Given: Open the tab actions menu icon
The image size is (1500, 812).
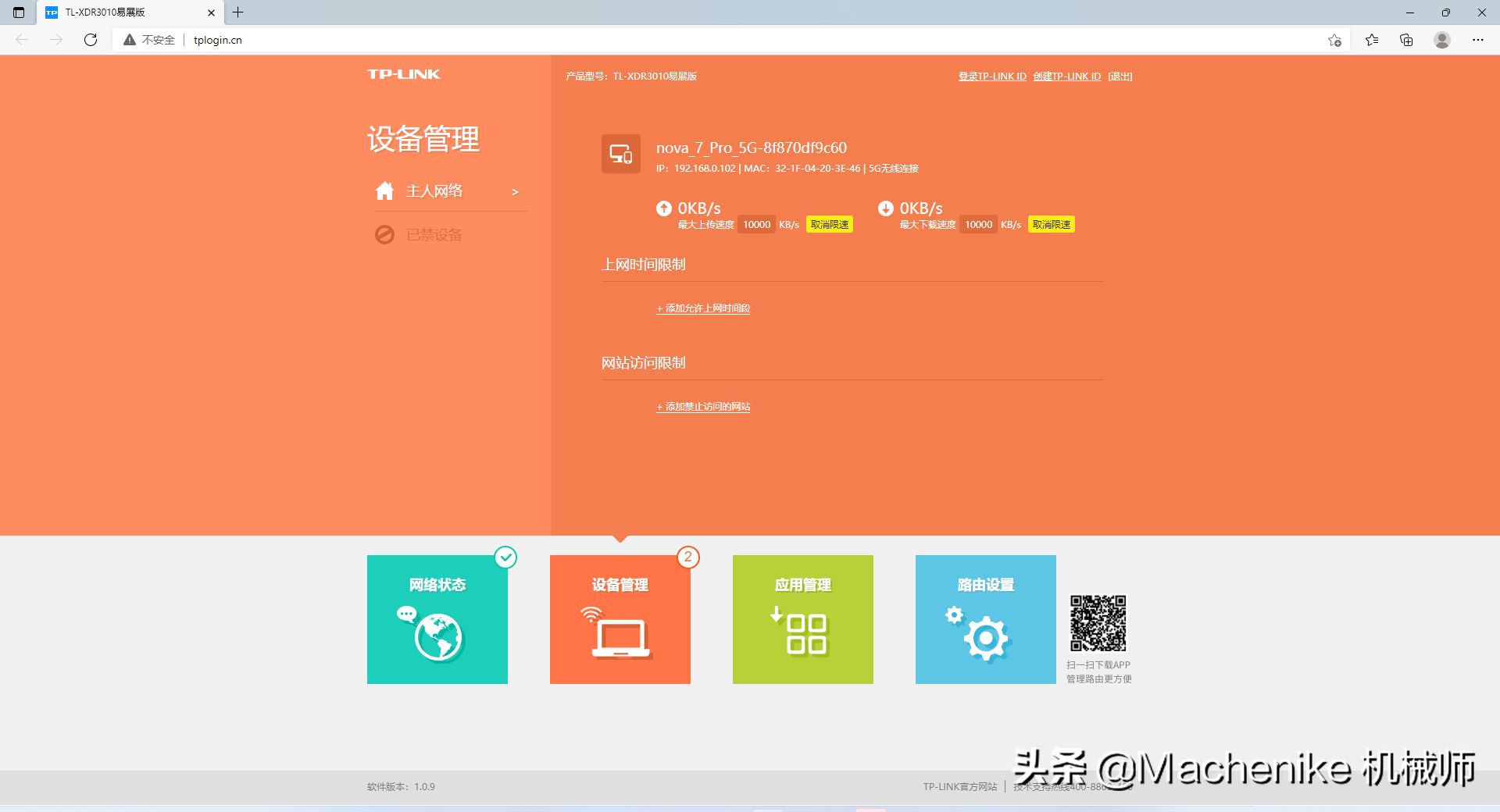Looking at the screenshot, I should coord(19,12).
